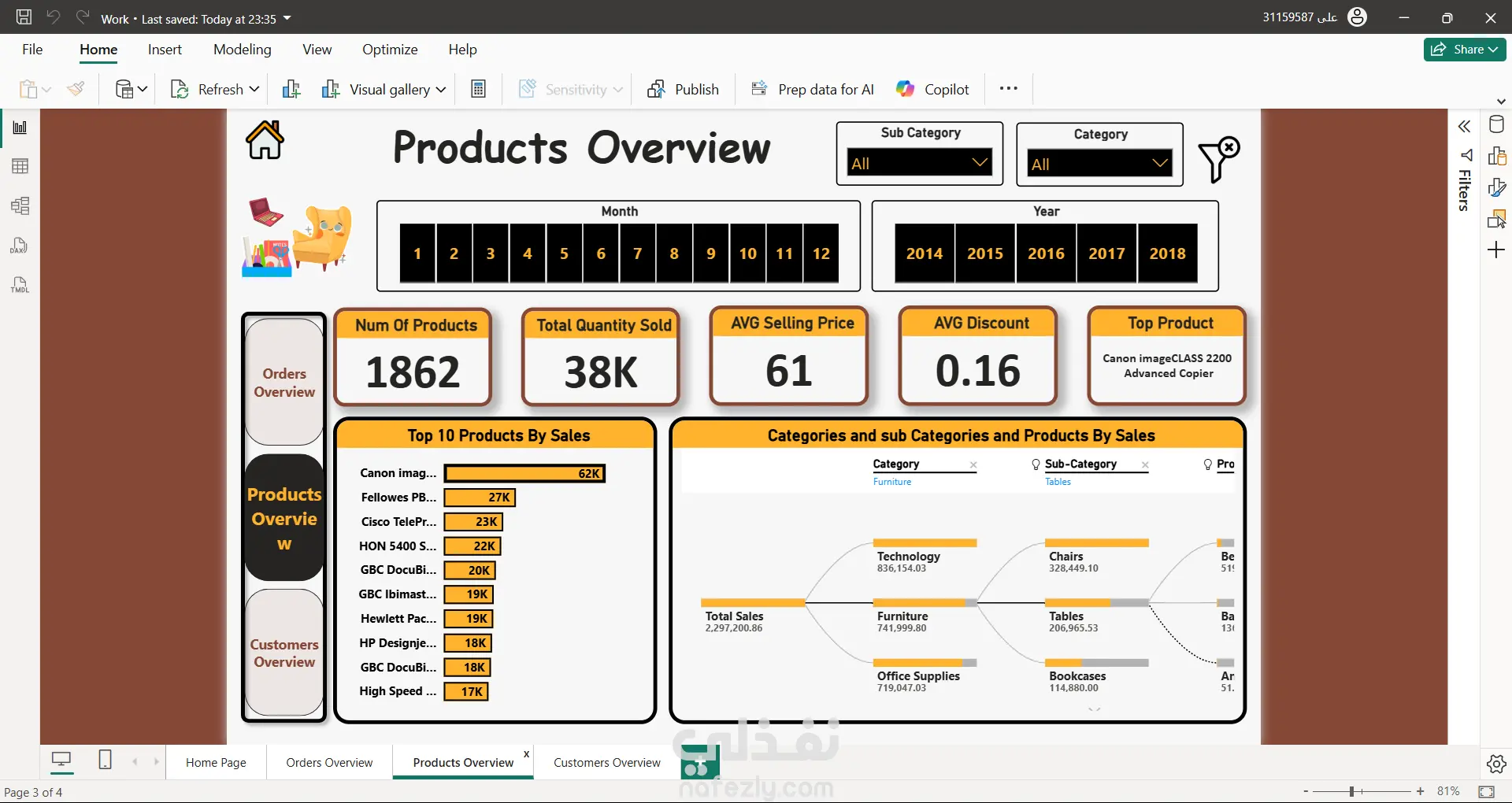The width and height of the screenshot is (1512, 803).
Task: Switch to Customers Overview page tab
Action: tap(606, 762)
